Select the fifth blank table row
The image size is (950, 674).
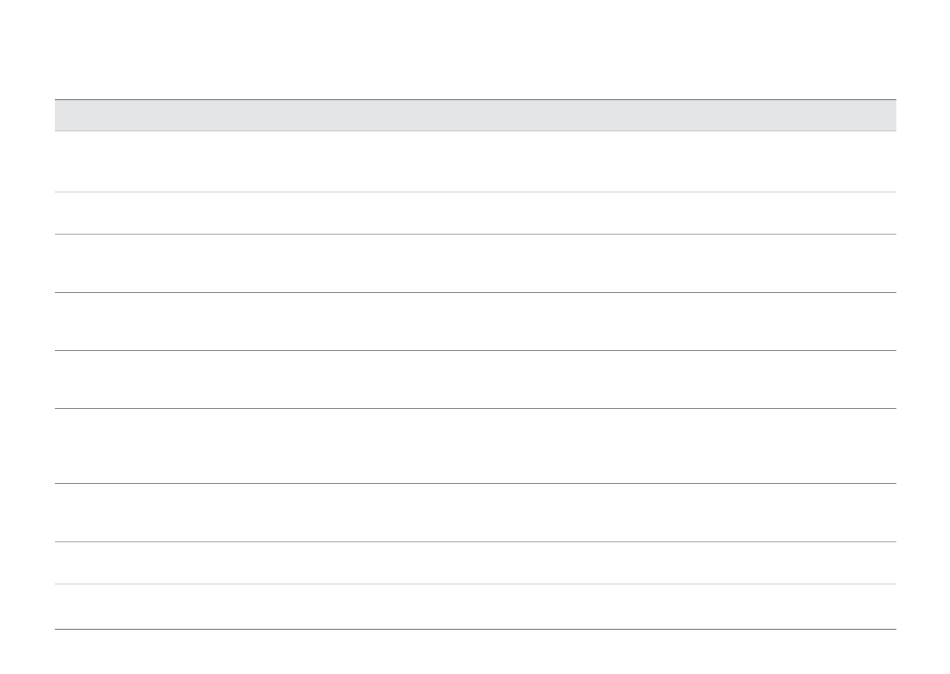(x=475, y=380)
